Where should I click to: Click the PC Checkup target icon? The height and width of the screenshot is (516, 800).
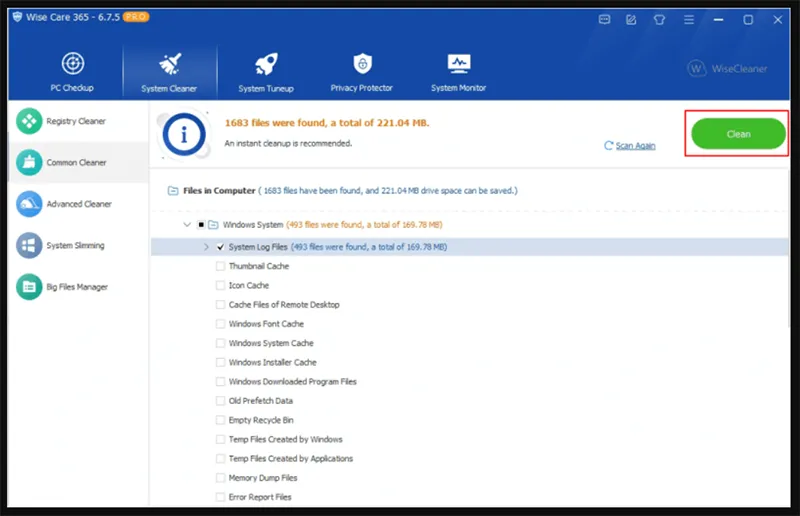[73, 64]
